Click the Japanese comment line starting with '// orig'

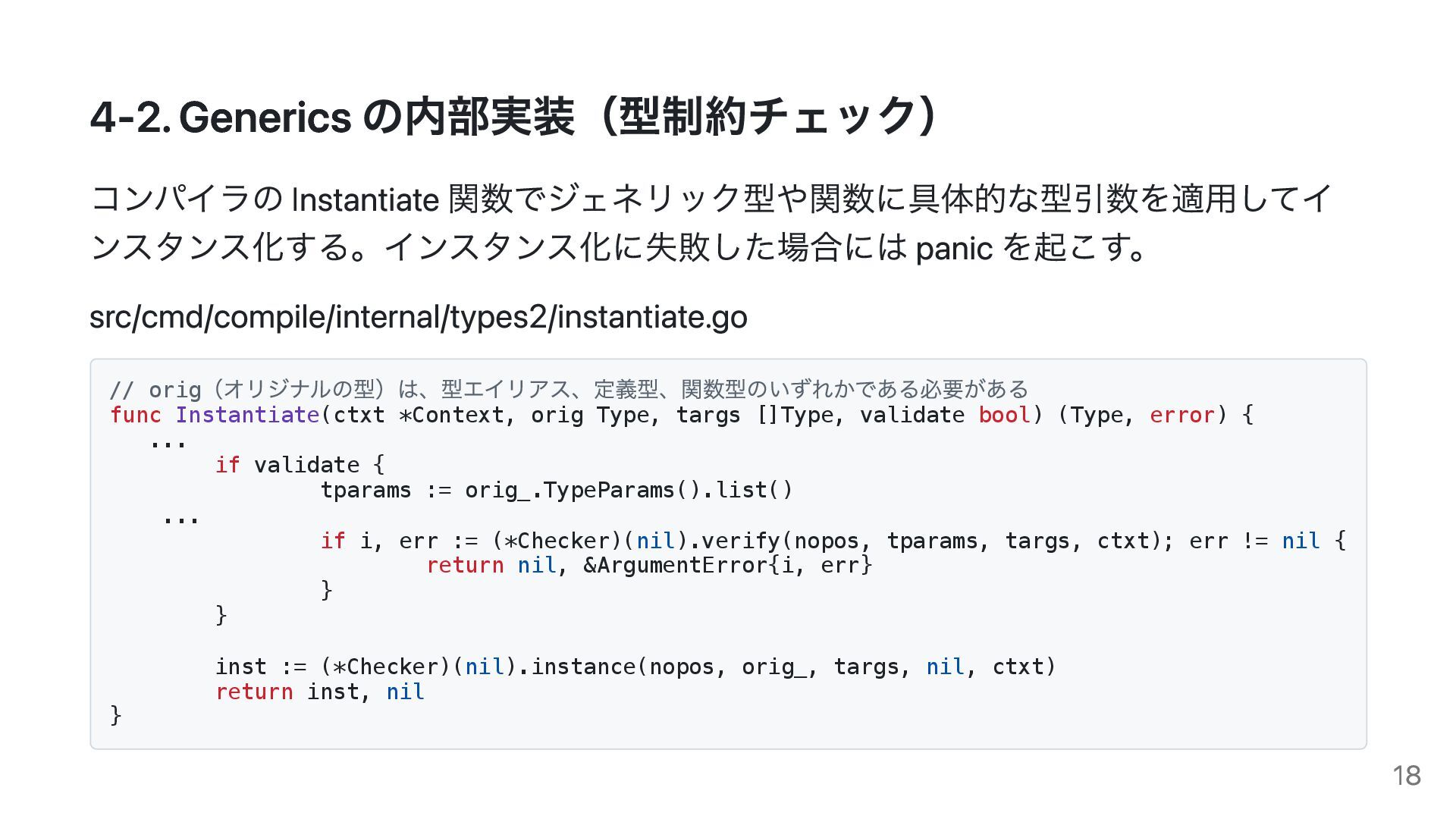point(569,390)
